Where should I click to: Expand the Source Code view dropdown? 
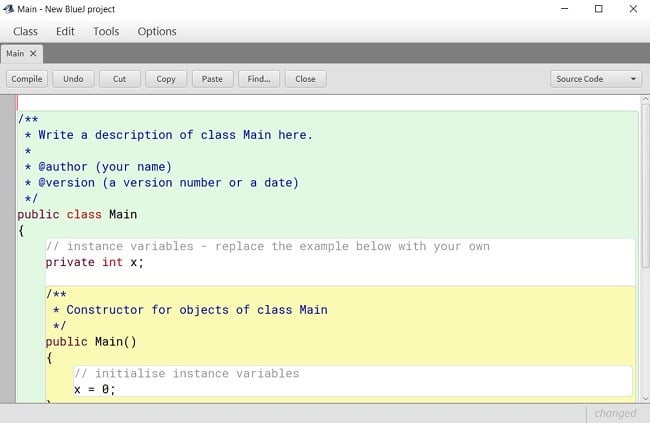tap(596, 79)
